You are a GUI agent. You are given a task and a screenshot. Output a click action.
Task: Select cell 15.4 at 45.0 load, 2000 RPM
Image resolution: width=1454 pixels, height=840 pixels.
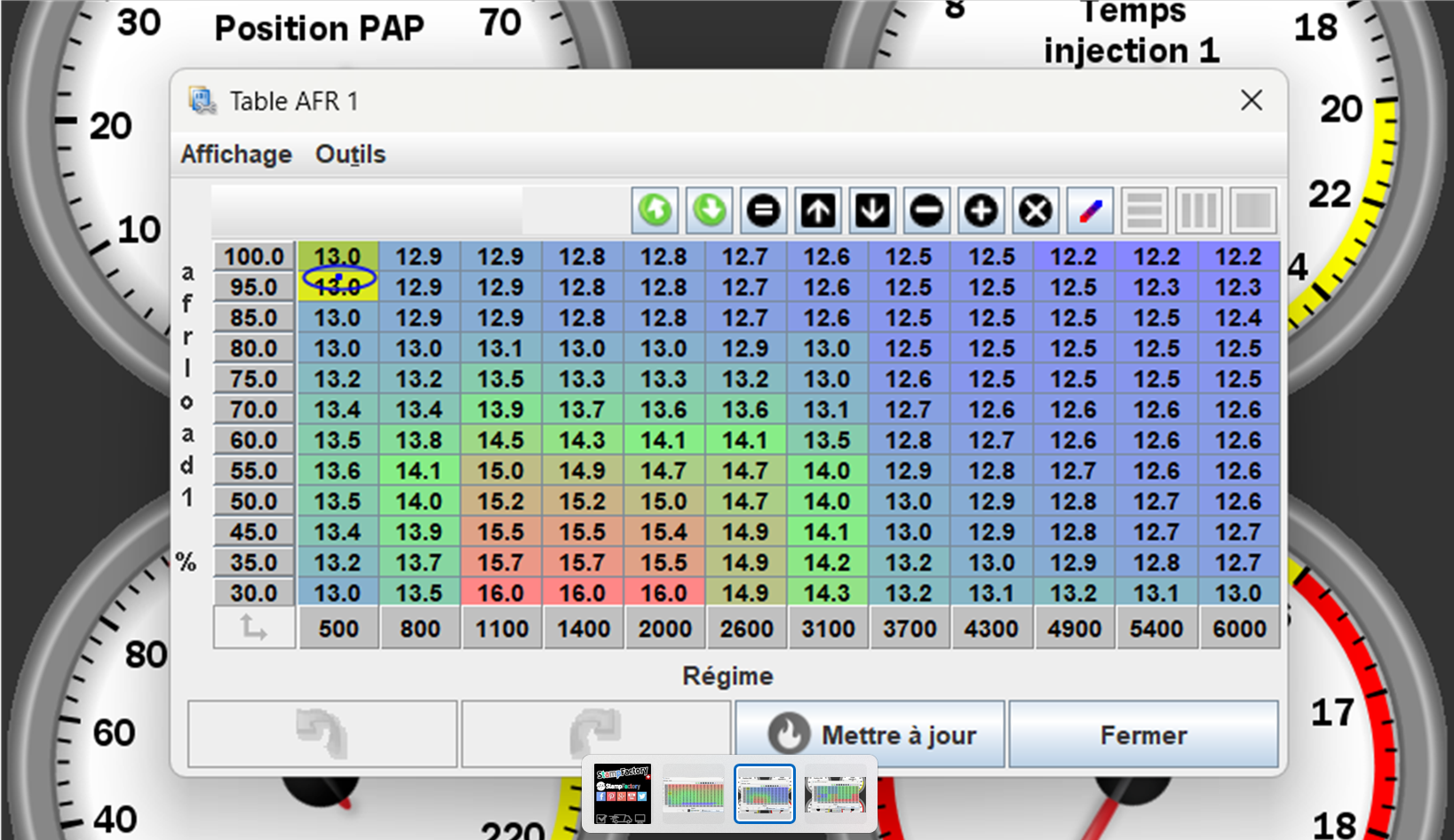[664, 532]
